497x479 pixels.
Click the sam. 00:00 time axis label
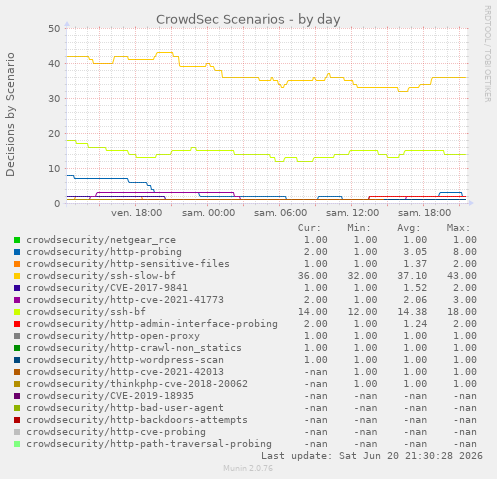208,213
